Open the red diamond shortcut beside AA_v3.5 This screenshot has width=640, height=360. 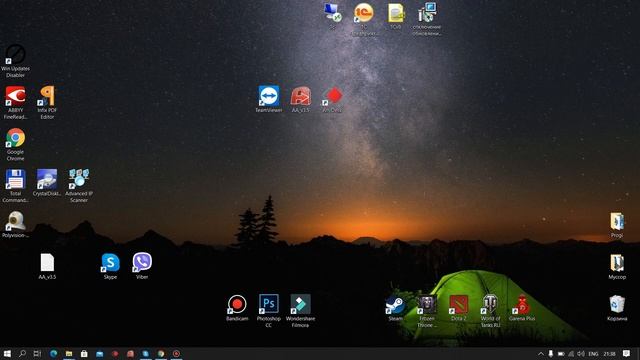[x=332, y=99]
